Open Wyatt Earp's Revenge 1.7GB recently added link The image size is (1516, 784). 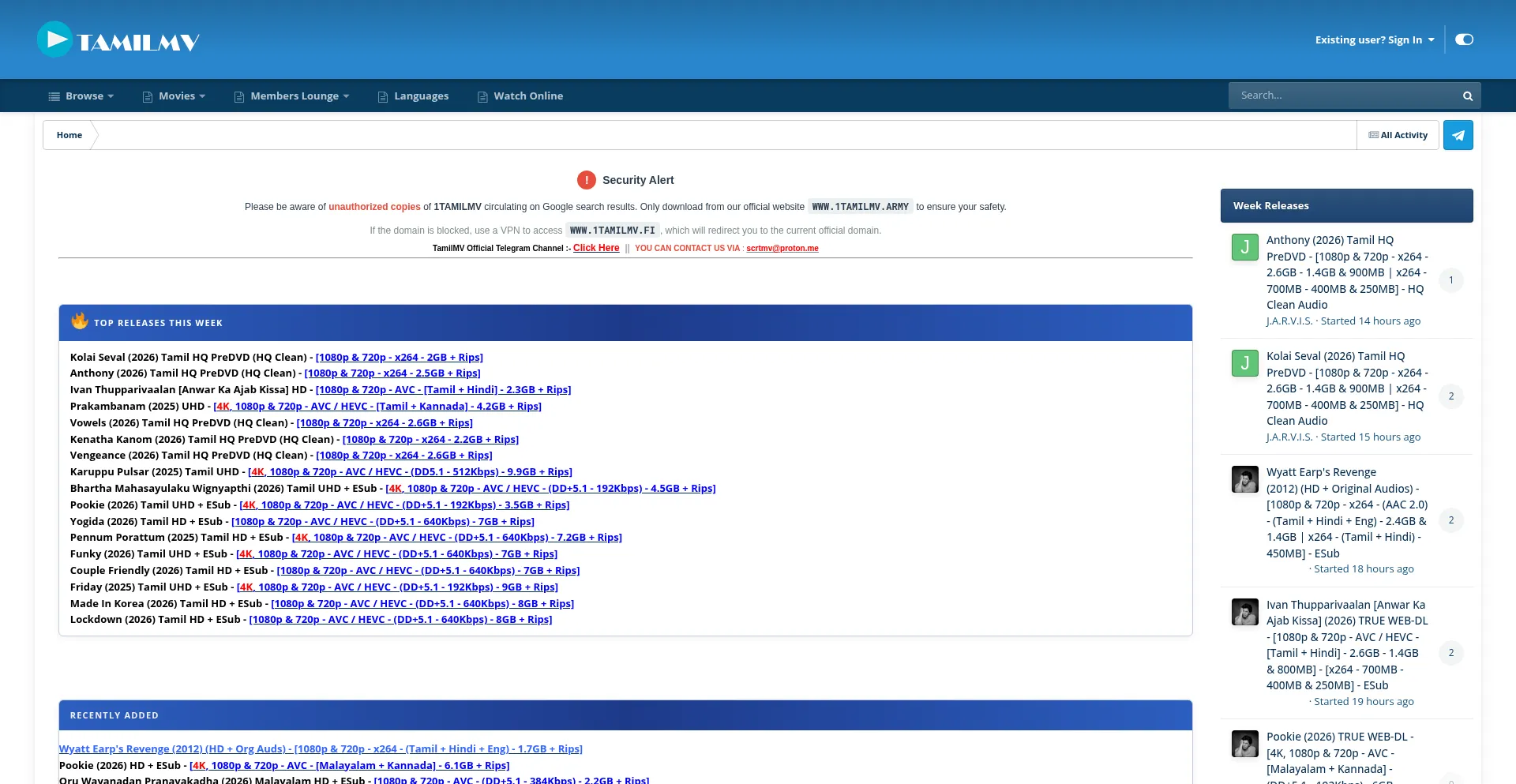321,749
